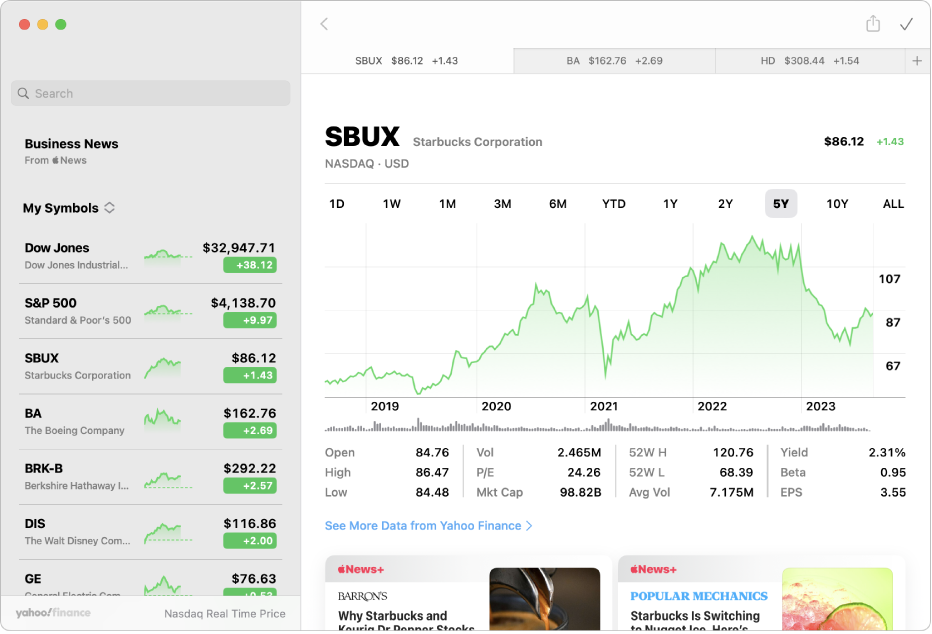The width and height of the screenshot is (932, 634).
Task: Toggle the Dow Jones +38.12 change badge
Action: click(250, 265)
